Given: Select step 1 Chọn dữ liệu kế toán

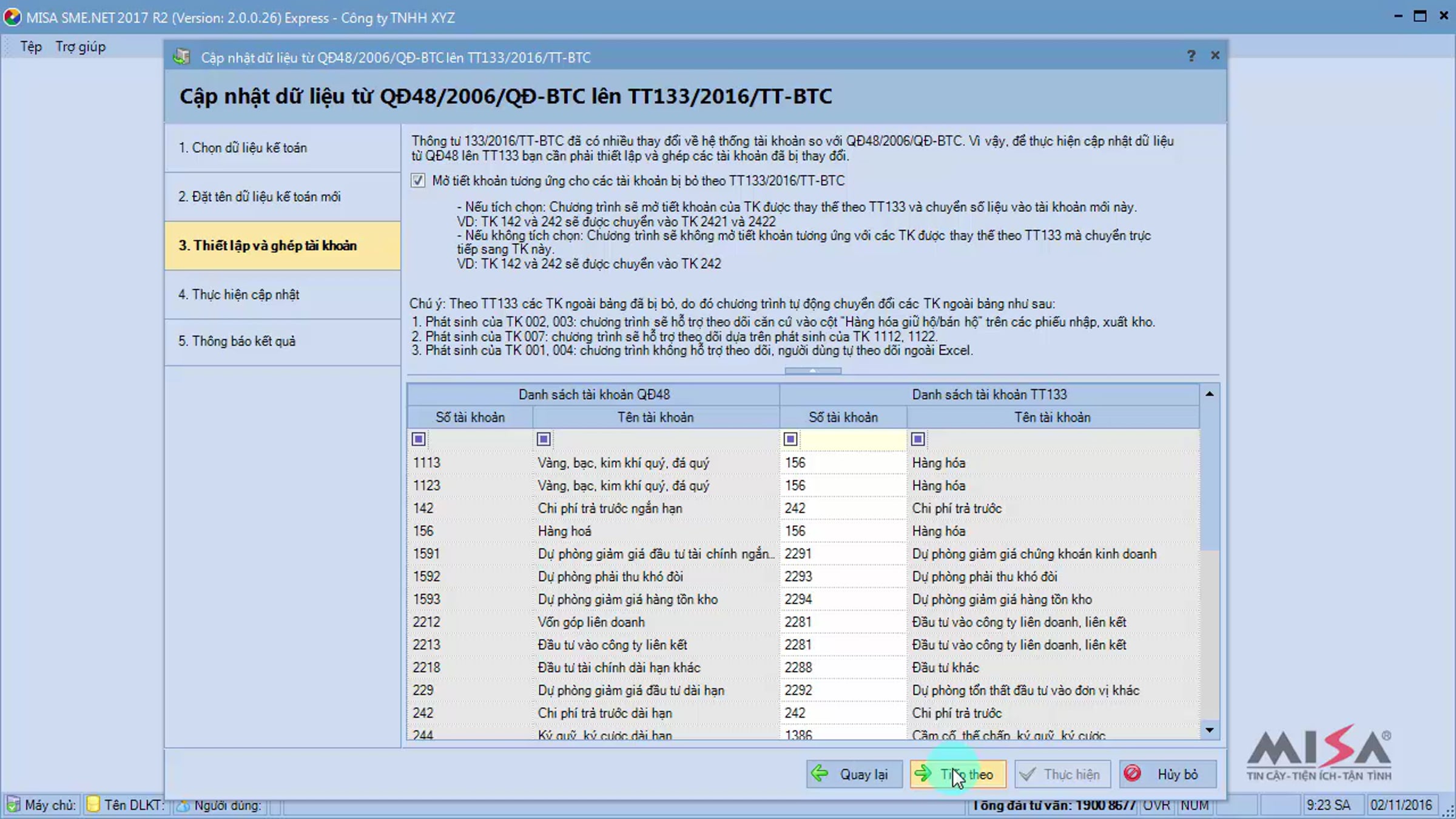Looking at the screenshot, I should (282, 148).
